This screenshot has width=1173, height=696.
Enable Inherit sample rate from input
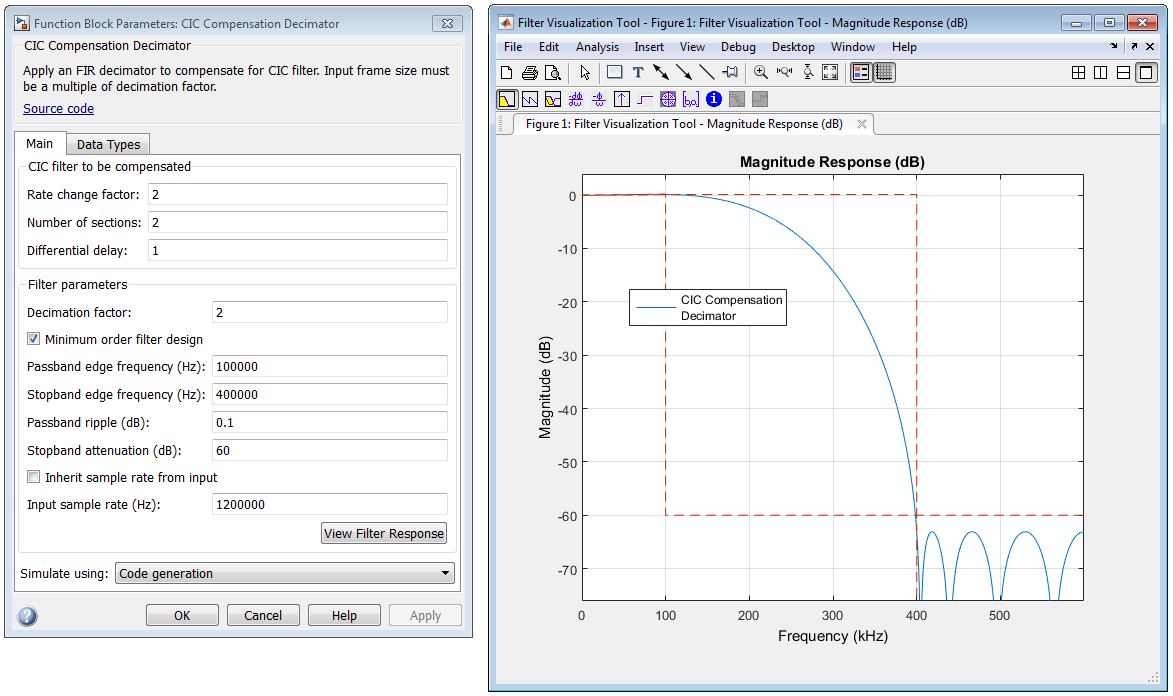point(34,477)
